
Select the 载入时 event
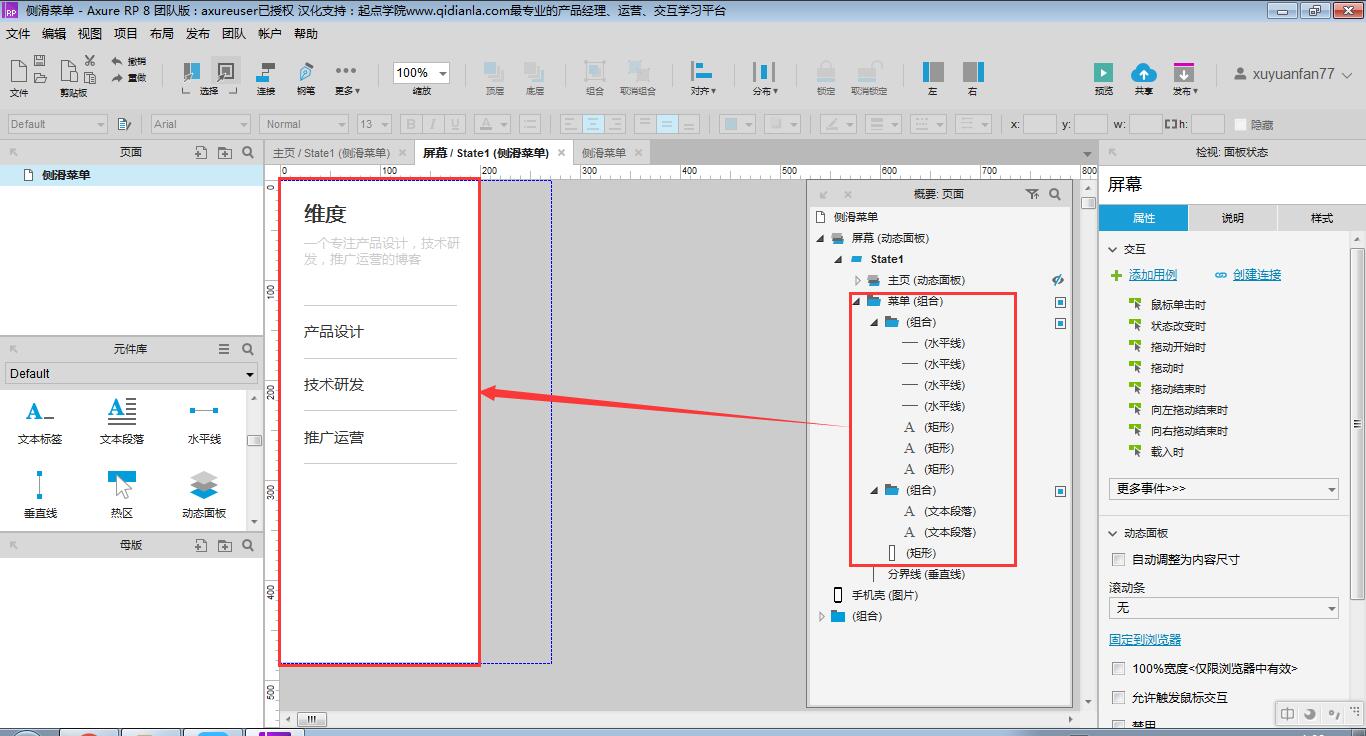point(1167,452)
